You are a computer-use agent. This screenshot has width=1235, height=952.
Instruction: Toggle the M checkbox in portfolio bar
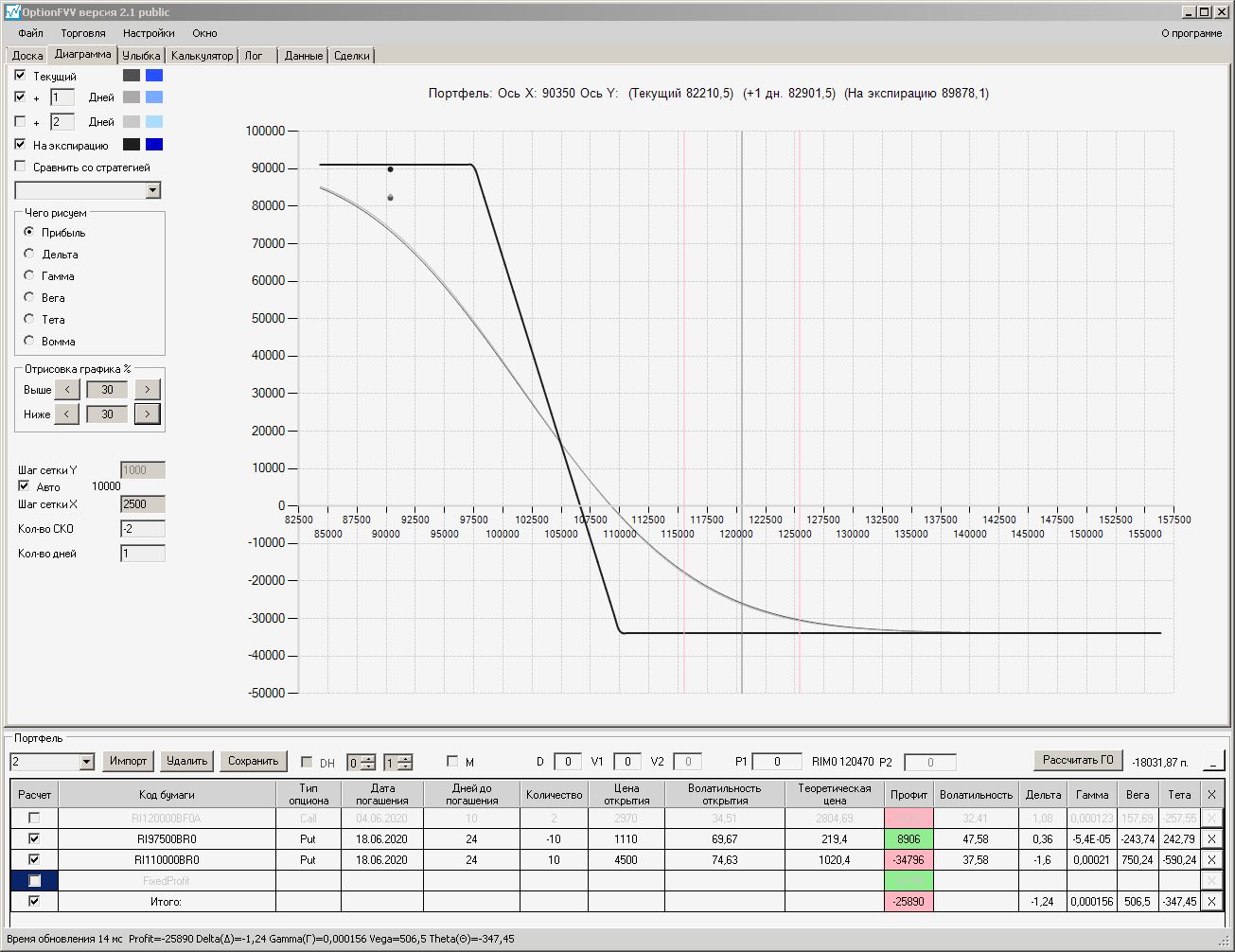point(452,761)
